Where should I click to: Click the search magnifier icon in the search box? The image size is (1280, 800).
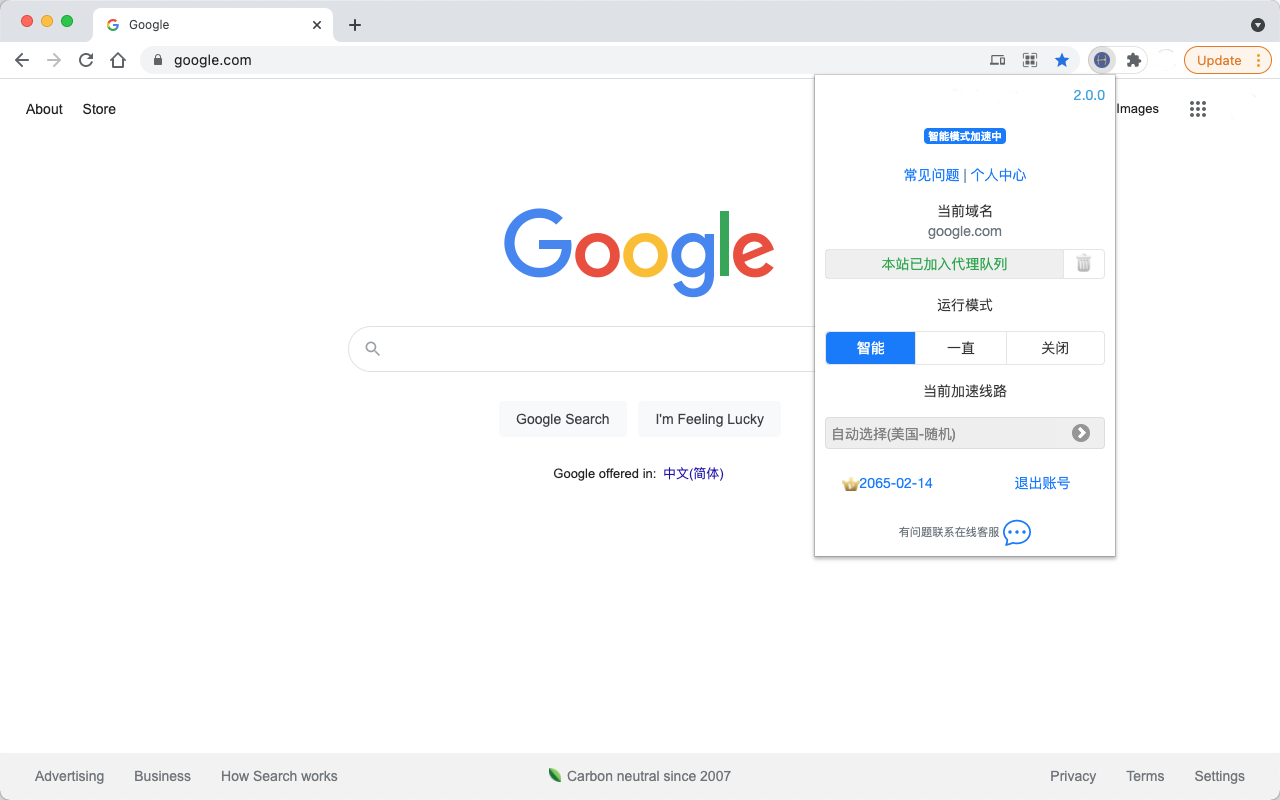372,348
